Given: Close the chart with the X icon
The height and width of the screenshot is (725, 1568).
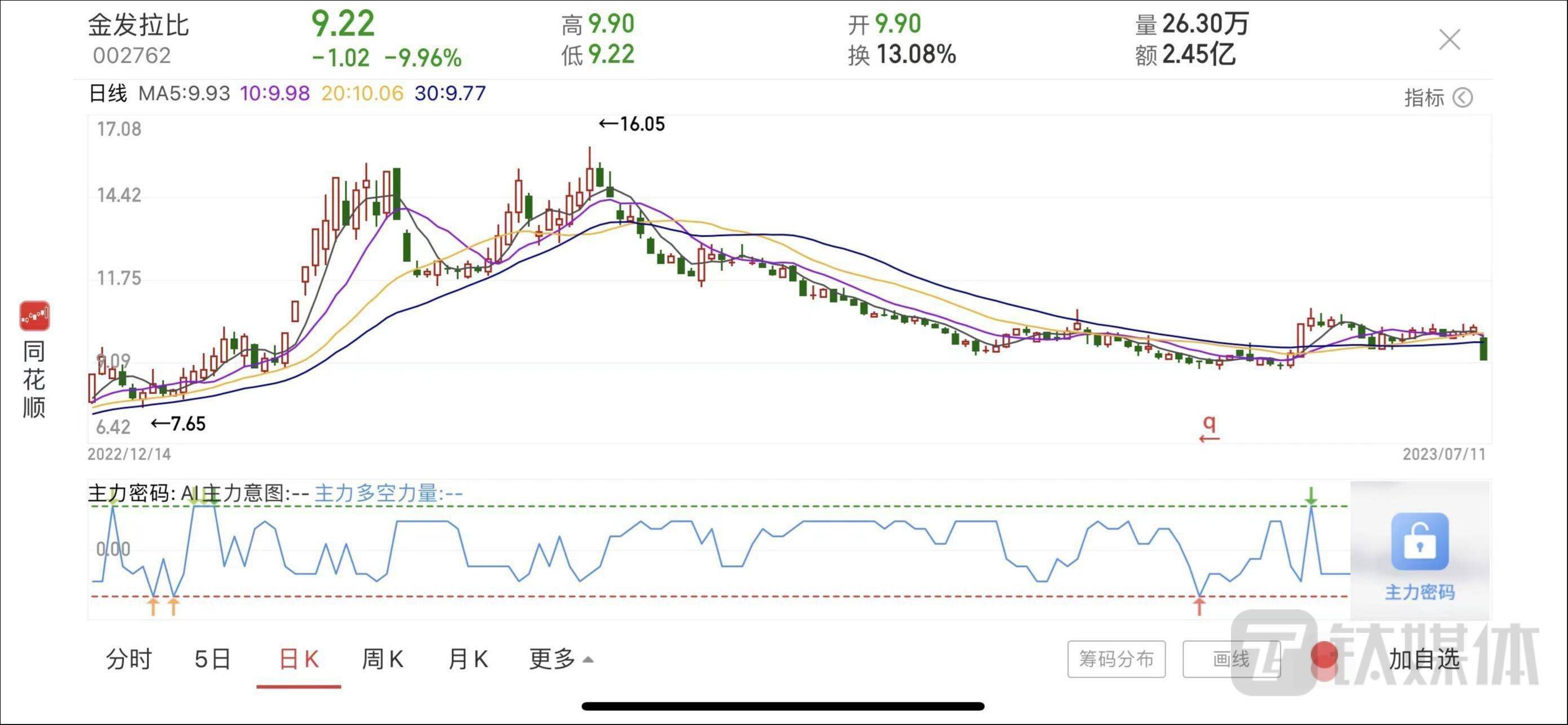Looking at the screenshot, I should pos(1449,40).
